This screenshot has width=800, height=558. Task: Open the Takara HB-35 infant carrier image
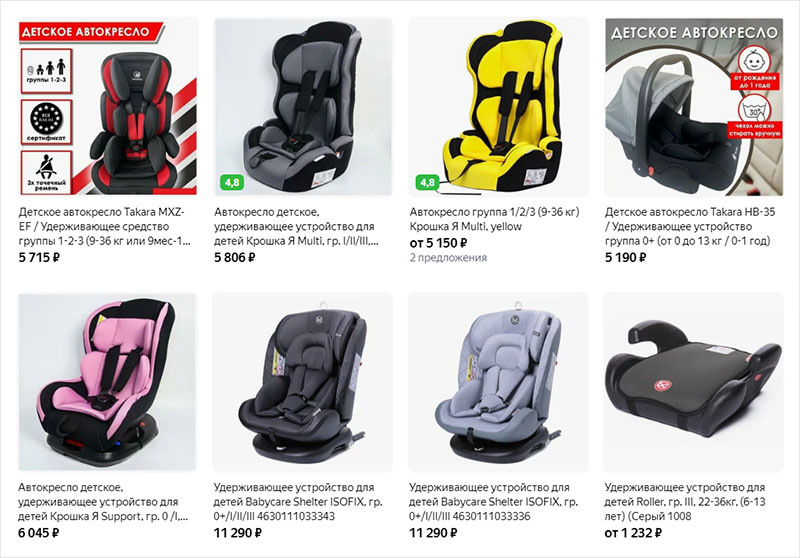coord(694,107)
